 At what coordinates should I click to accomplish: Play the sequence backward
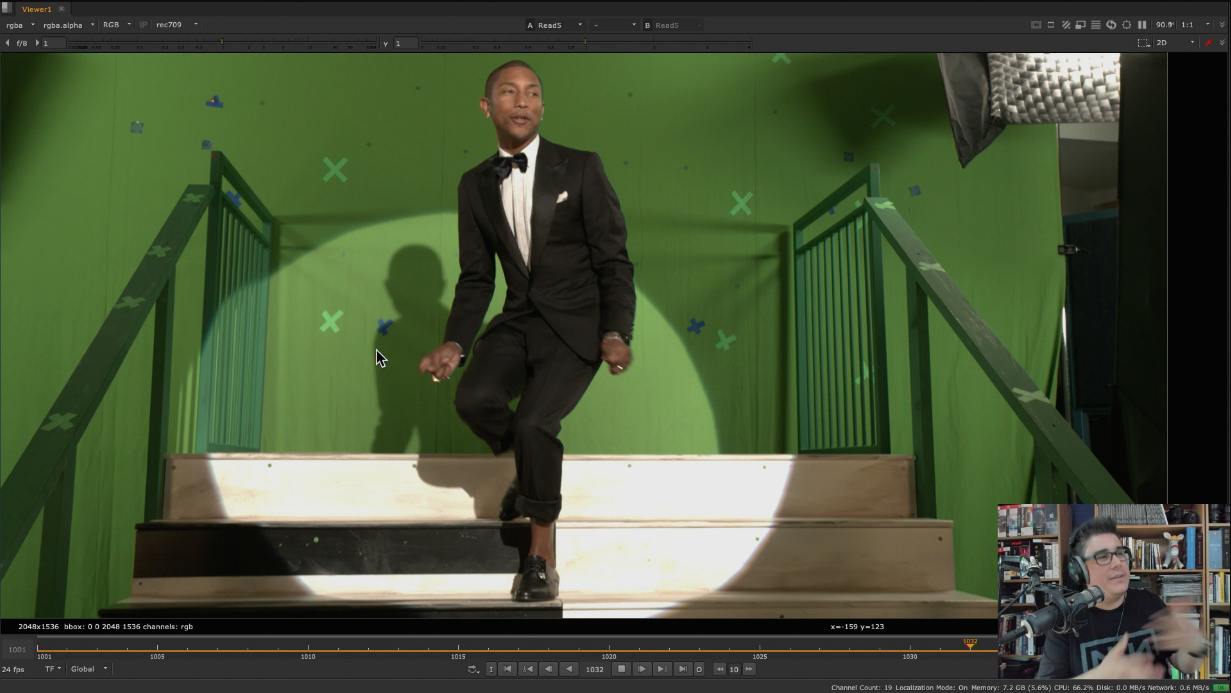pos(569,669)
